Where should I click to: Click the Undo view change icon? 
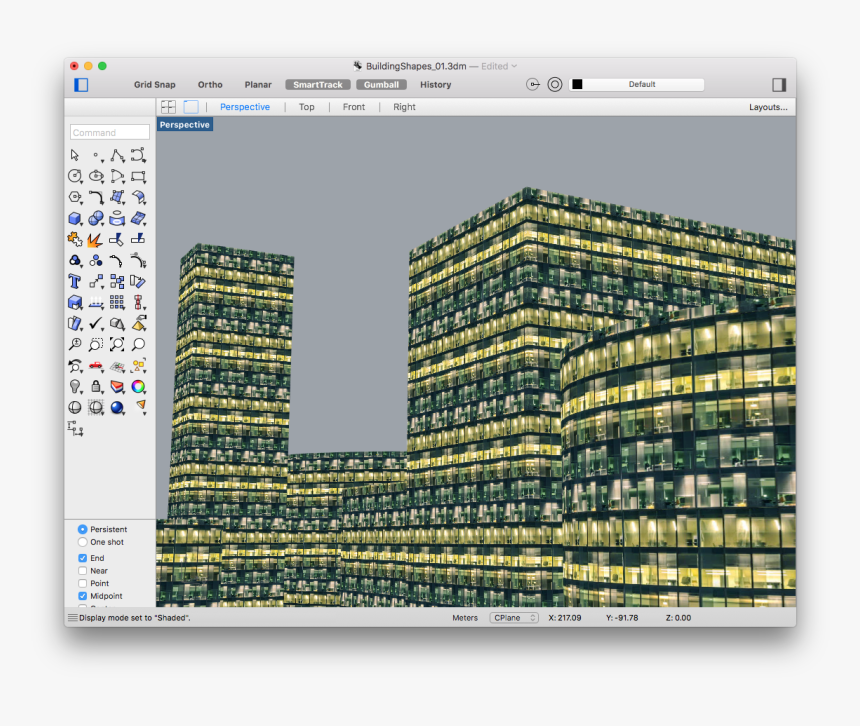click(75, 365)
